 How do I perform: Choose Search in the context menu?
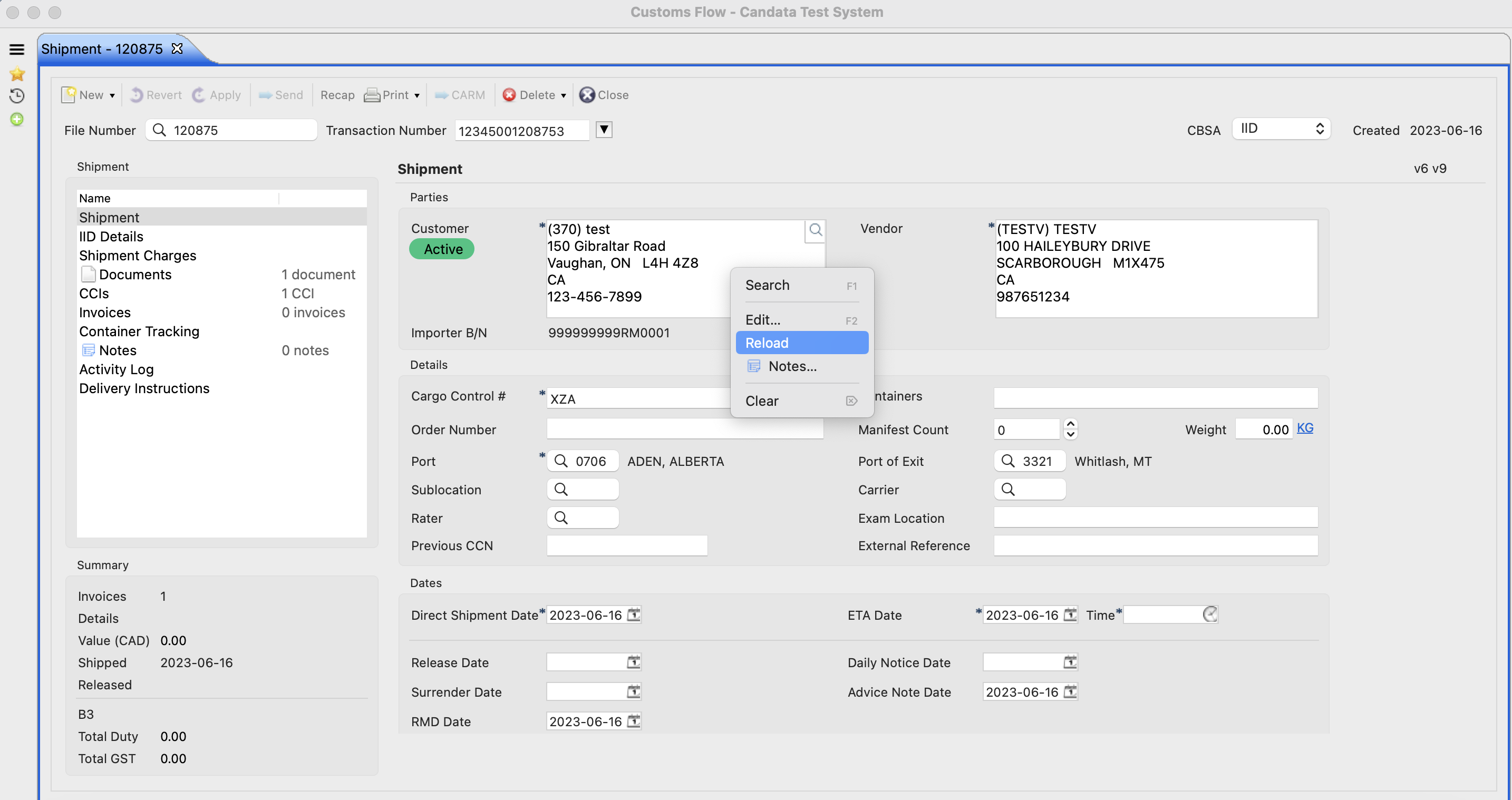point(802,285)
